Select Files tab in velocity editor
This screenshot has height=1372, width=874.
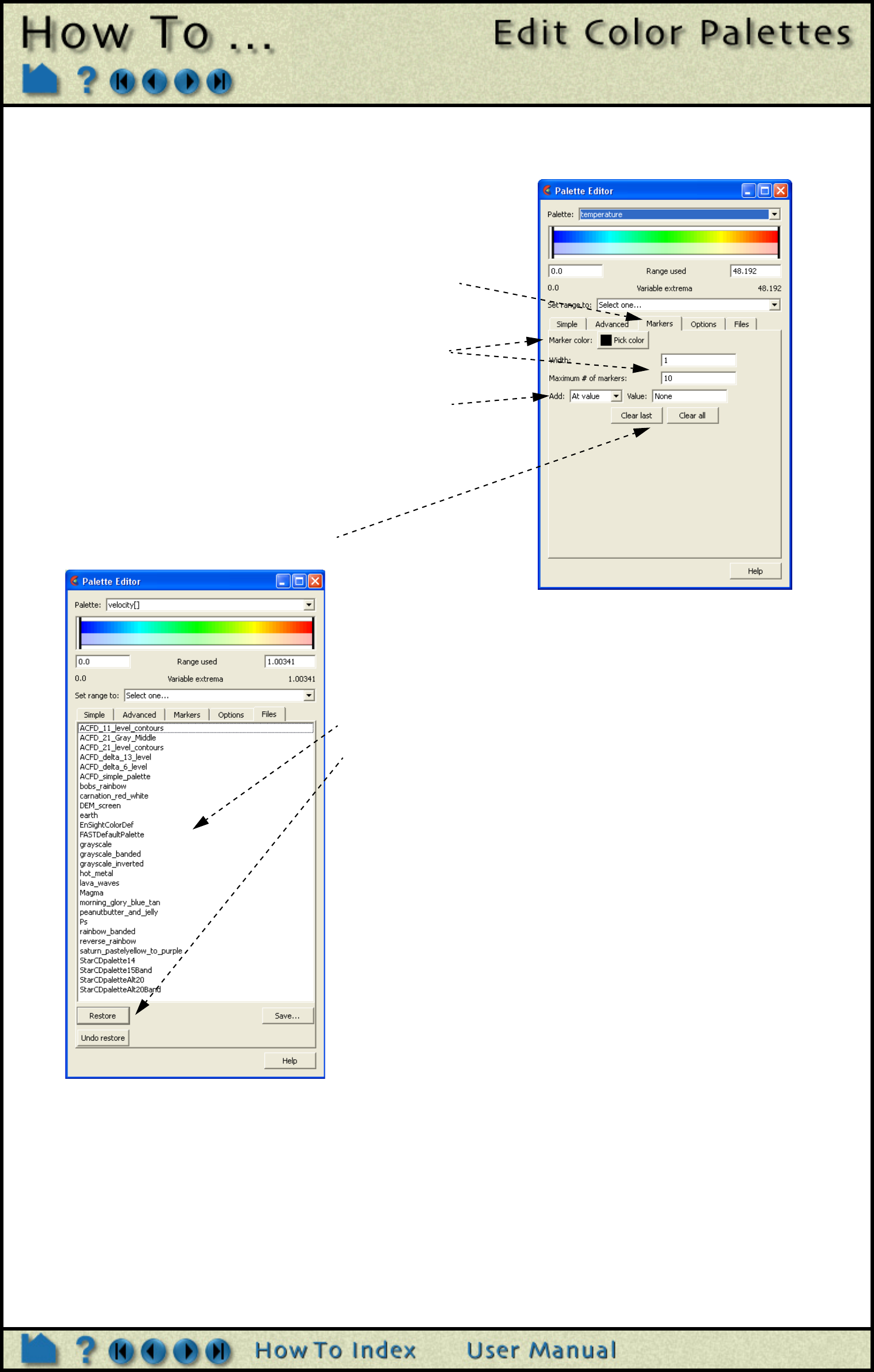269,714
